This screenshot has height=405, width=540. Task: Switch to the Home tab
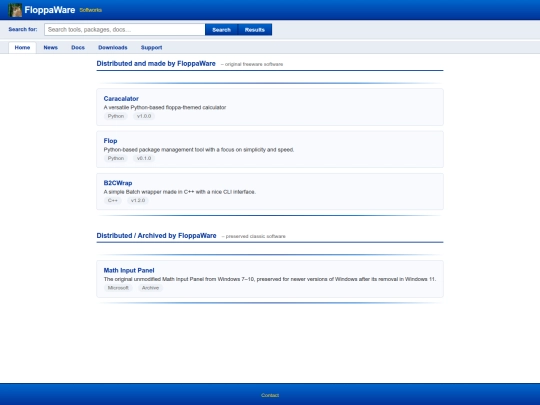22,48
